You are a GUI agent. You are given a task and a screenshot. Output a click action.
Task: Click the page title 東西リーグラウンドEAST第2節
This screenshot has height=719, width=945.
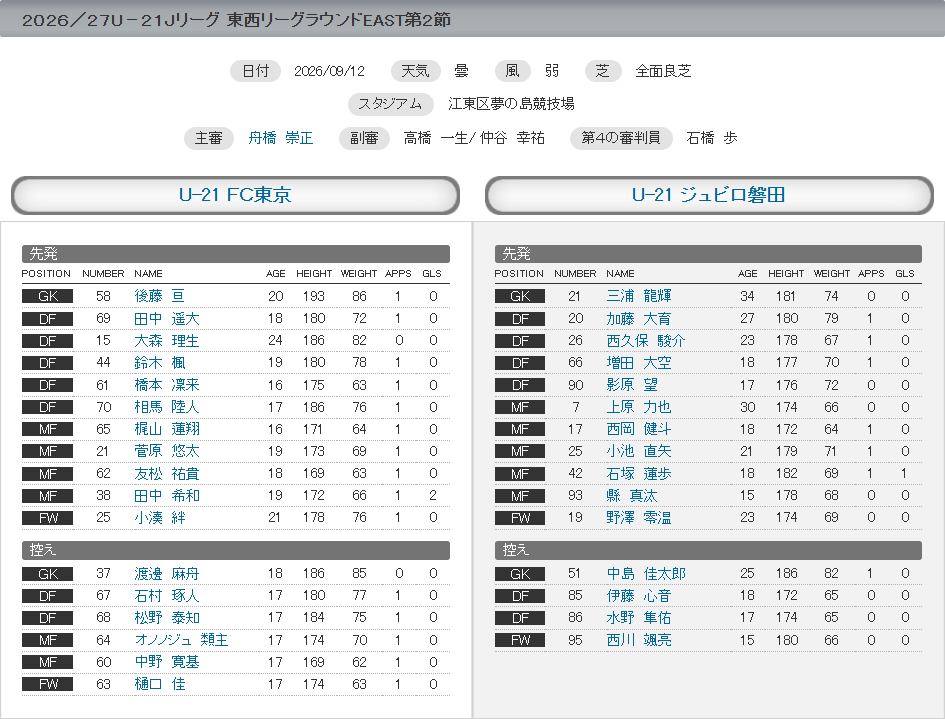(338, 20)
